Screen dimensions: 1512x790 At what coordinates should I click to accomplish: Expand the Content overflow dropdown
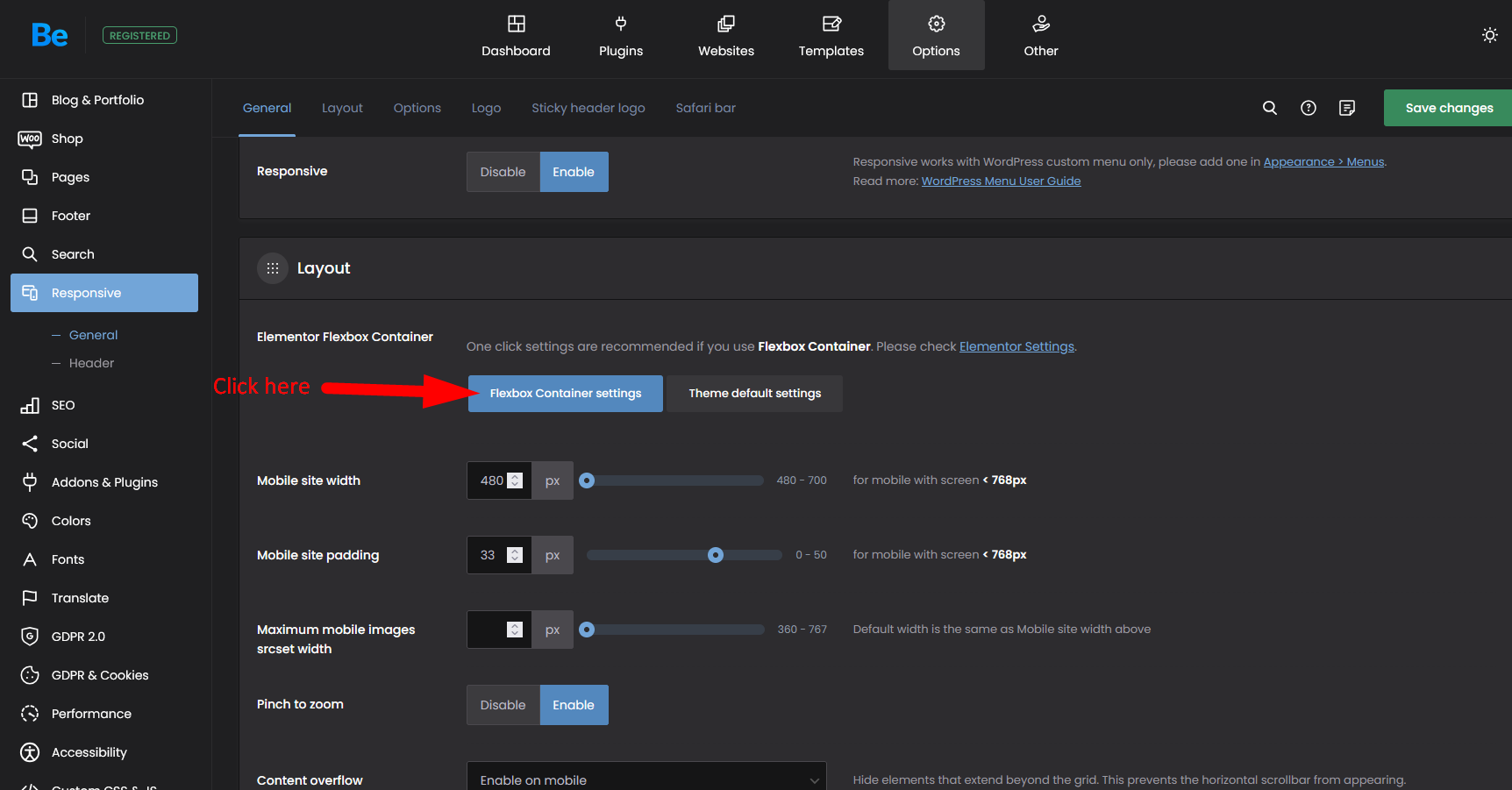click(x=646, y=779)
